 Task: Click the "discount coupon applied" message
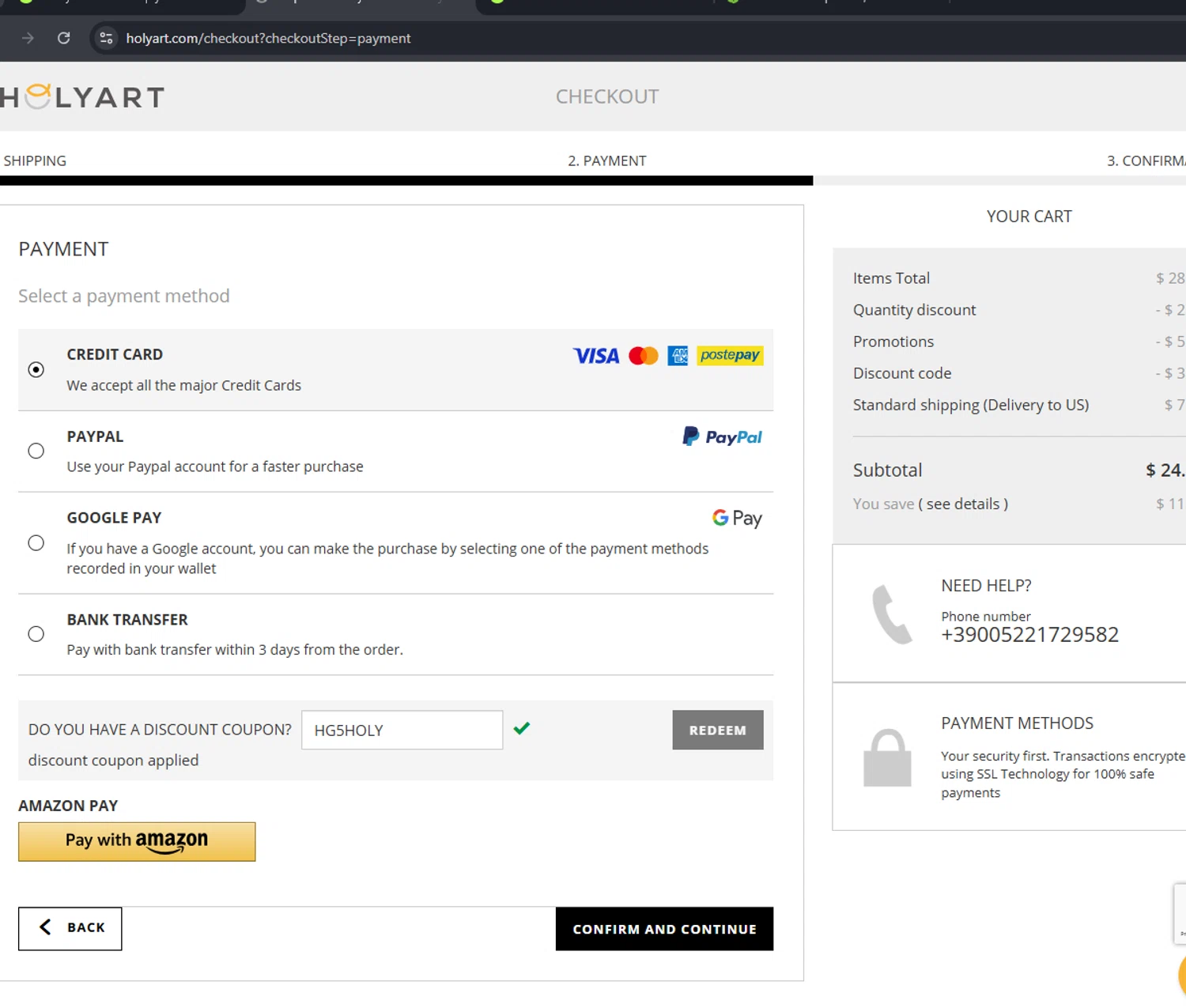pyautogui.click(x=113, y=761)
